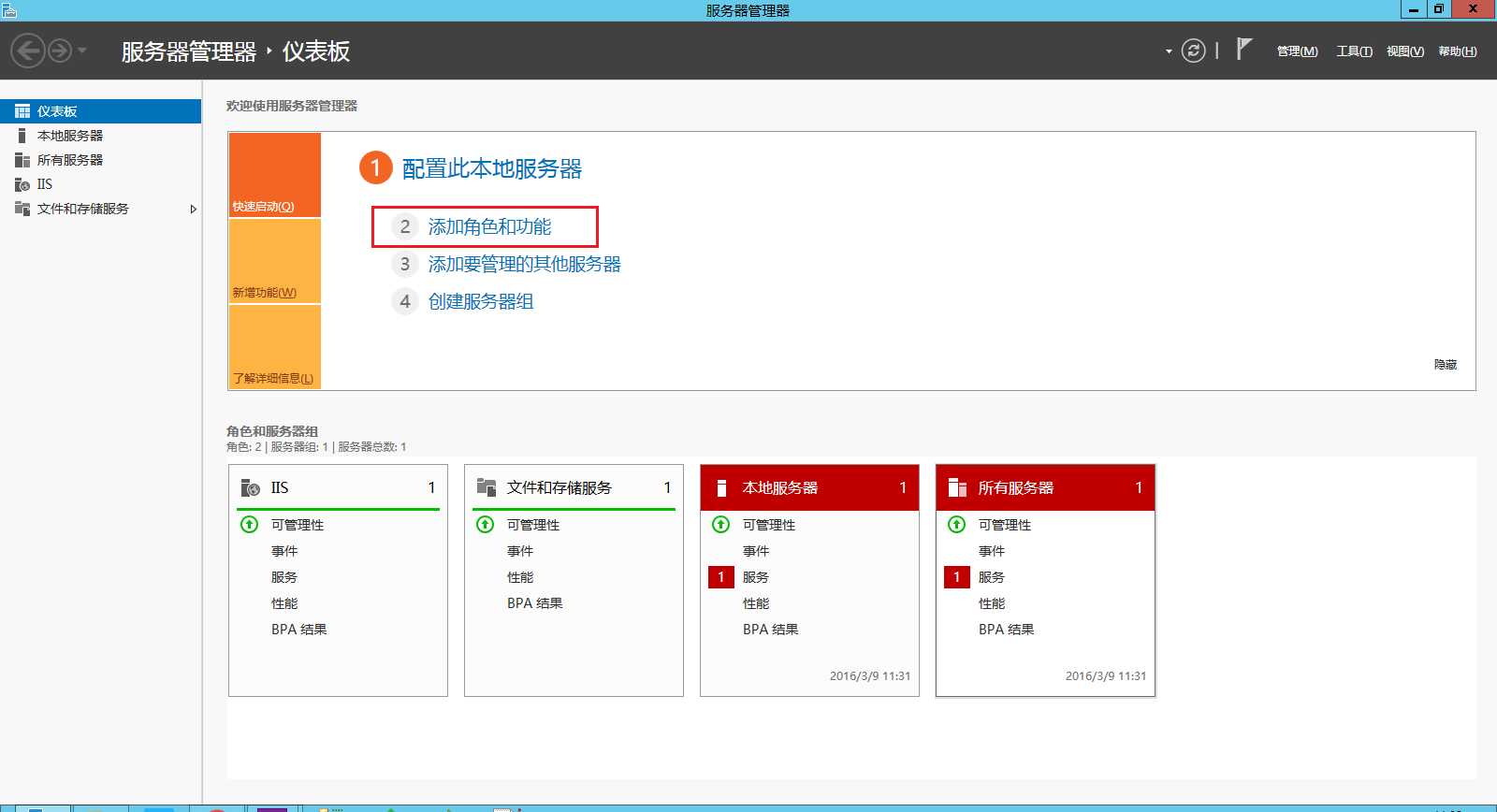This screenshot has width=1497, height=812.
Task: Hide the welcome tile with 隐藏
Action: pos(1446,365)
